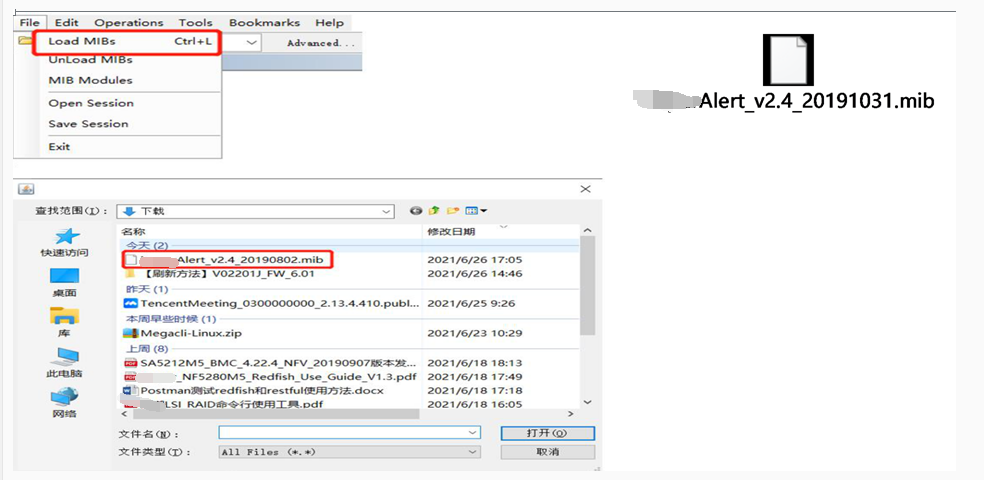Open the Operations menu

[128, 22]
